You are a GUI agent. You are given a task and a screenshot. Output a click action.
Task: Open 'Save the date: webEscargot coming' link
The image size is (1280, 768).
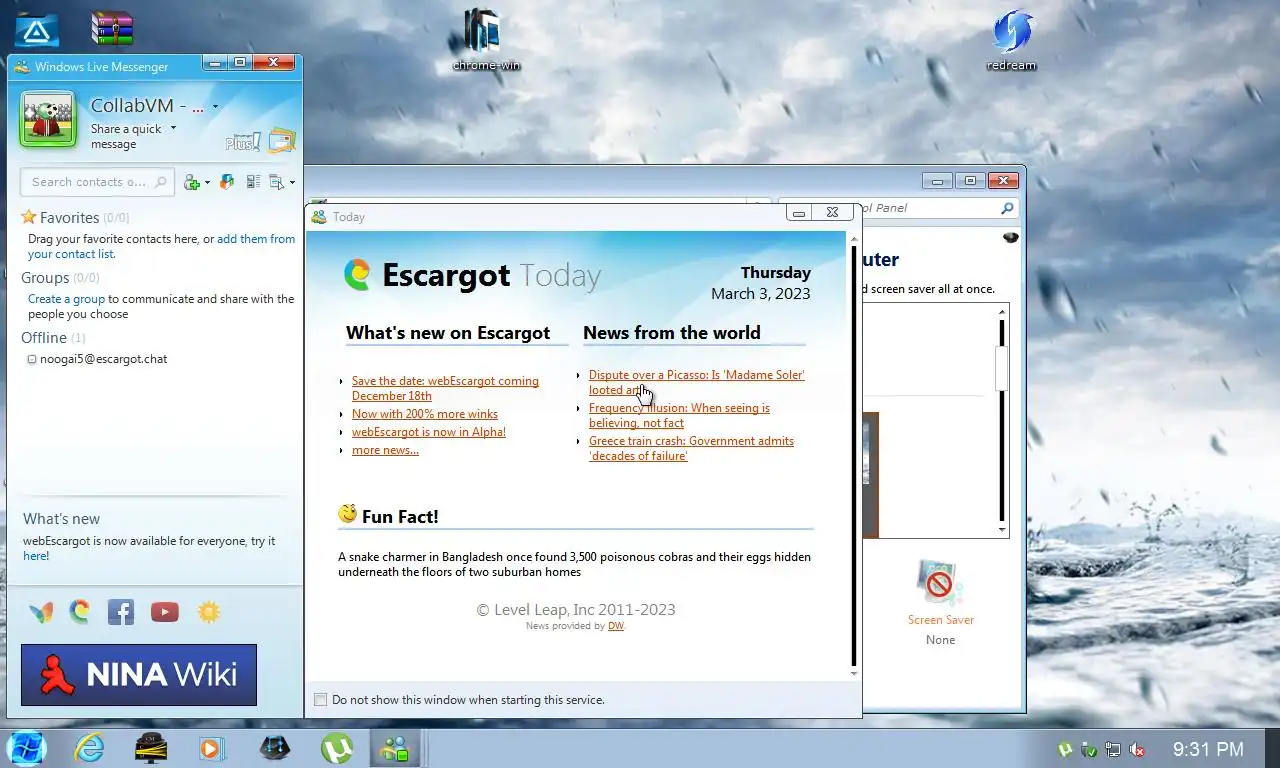point(445,388)
